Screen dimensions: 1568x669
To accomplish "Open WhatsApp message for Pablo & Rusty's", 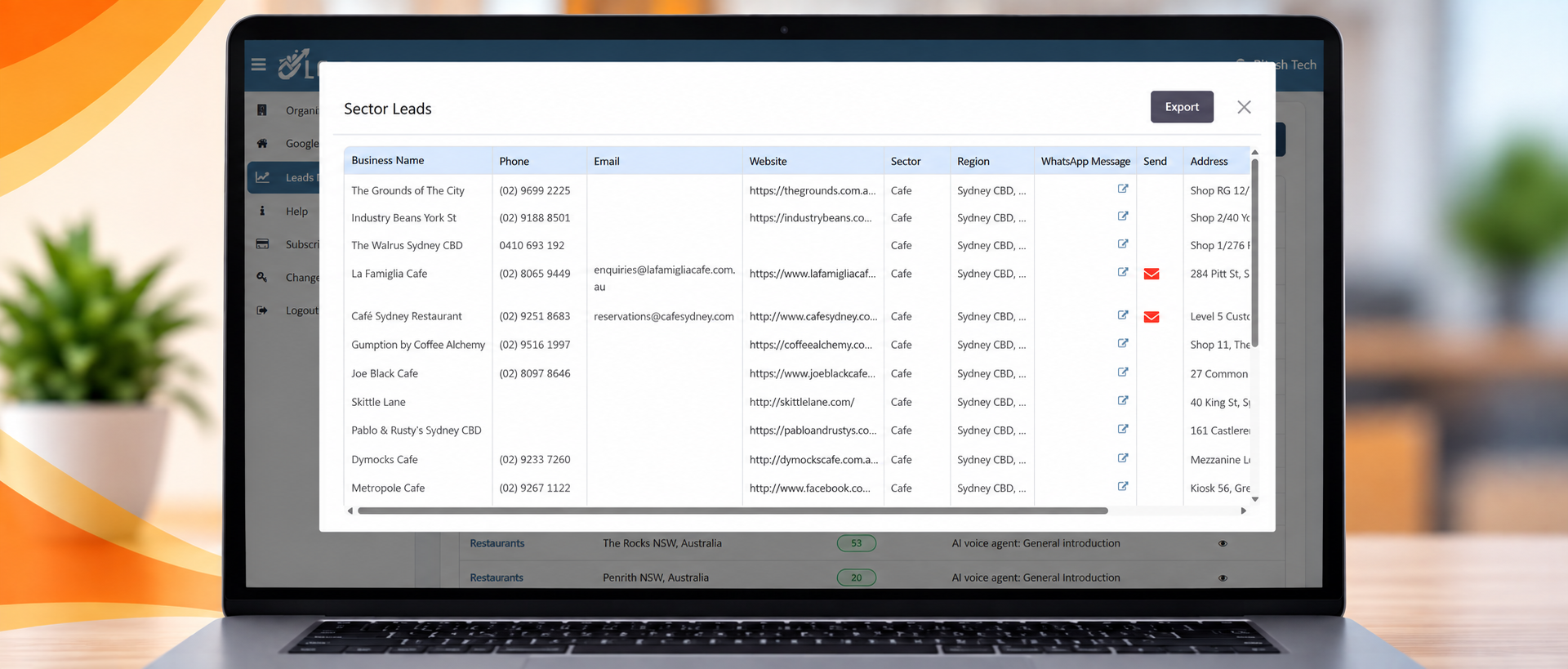I will coord(1123,429).
